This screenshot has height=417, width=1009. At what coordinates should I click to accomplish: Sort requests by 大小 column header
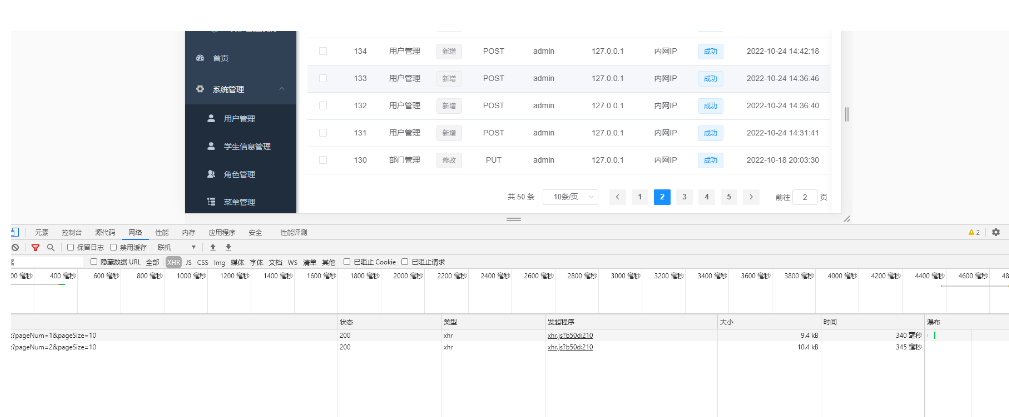pos(769,321)
